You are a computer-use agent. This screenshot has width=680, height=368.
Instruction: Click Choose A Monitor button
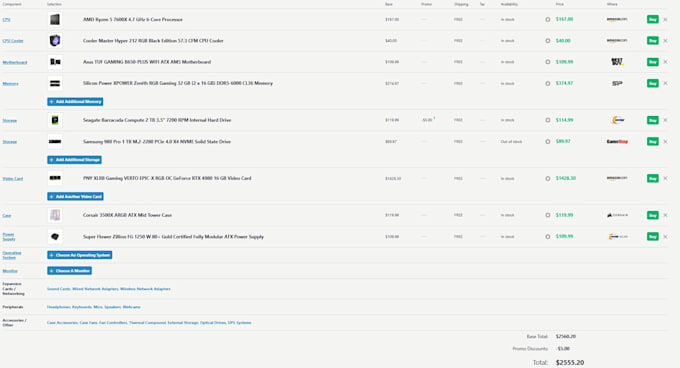[x=69, y=271]
